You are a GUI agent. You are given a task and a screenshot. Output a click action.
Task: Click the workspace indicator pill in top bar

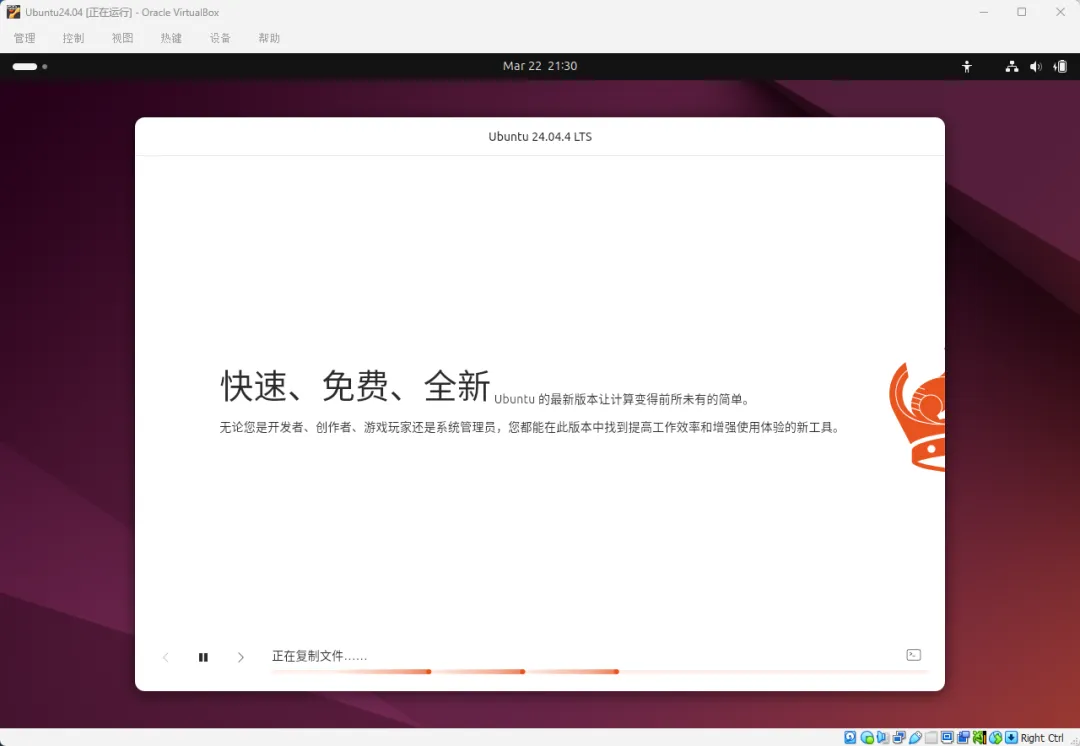point(25,66)
